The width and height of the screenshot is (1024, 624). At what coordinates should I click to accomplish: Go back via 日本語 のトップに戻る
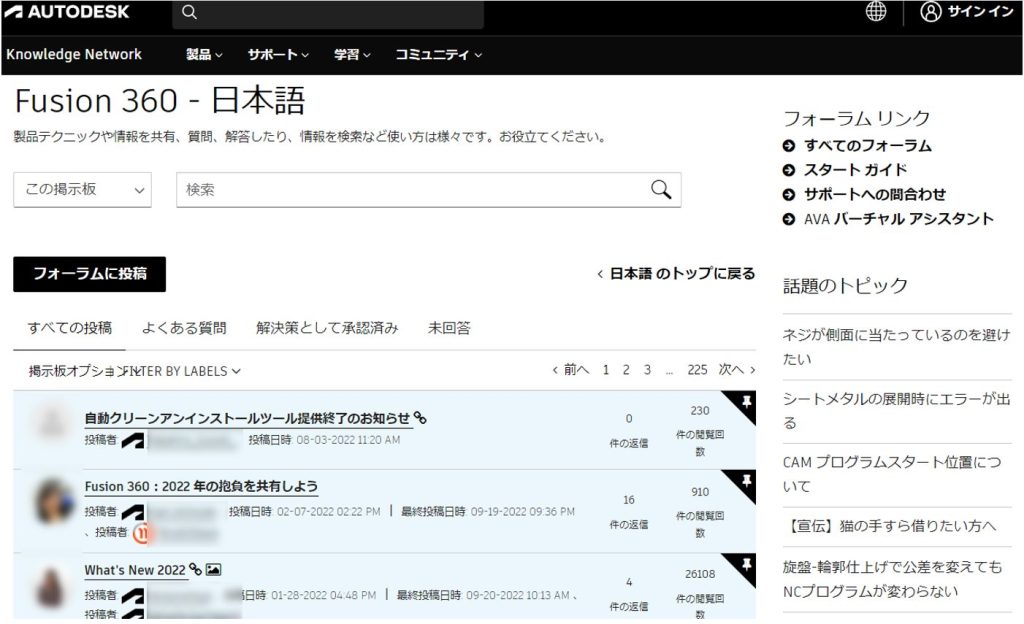(x=676, y=273)
